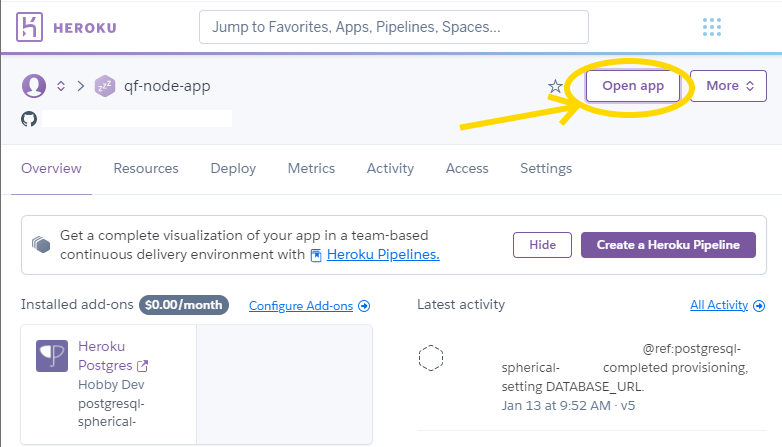Go to the Settings tab
This screenshot has height=447, width=782.
pyautogui.click(x=546, y=169)
